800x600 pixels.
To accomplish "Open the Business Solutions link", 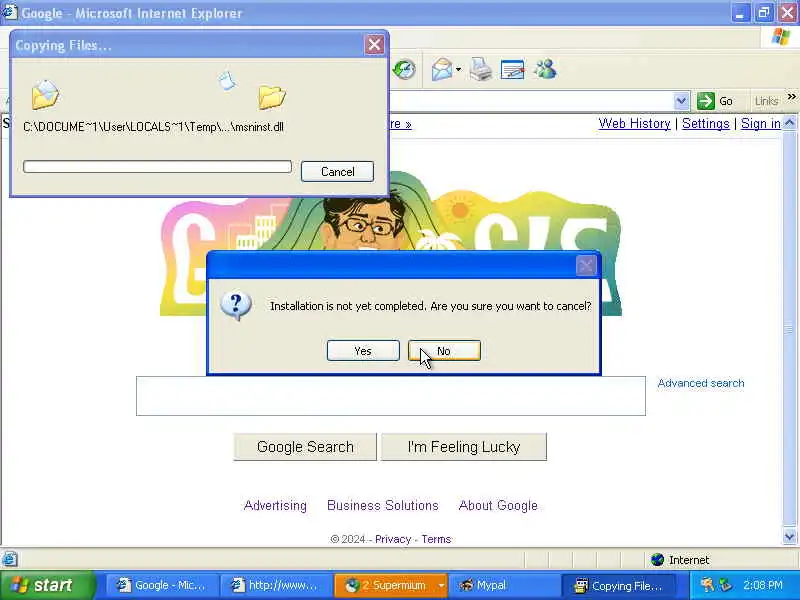I will [x=383, y=506].
